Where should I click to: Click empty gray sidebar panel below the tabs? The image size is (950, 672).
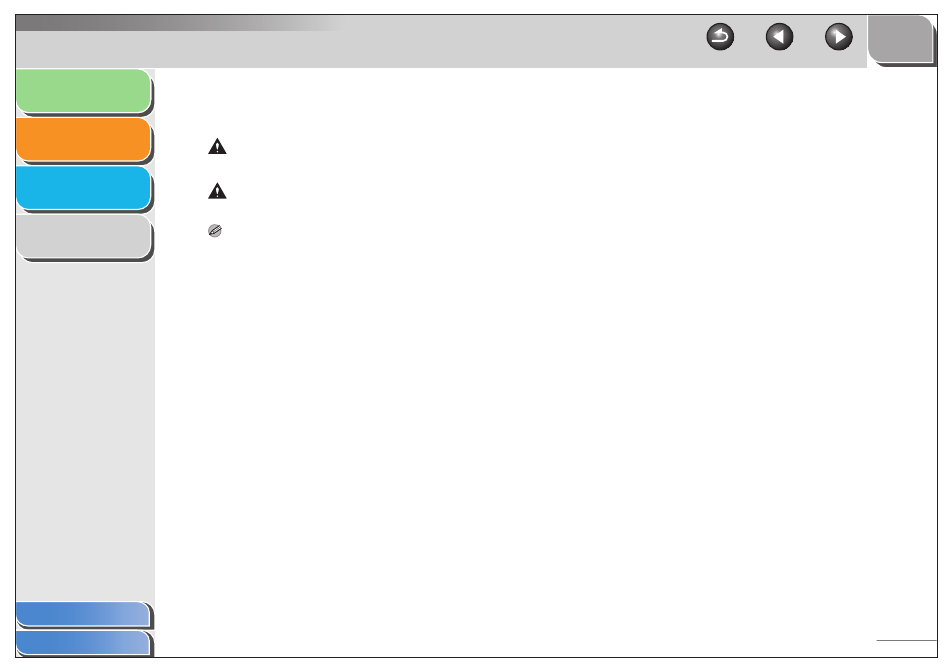[85, 430]
